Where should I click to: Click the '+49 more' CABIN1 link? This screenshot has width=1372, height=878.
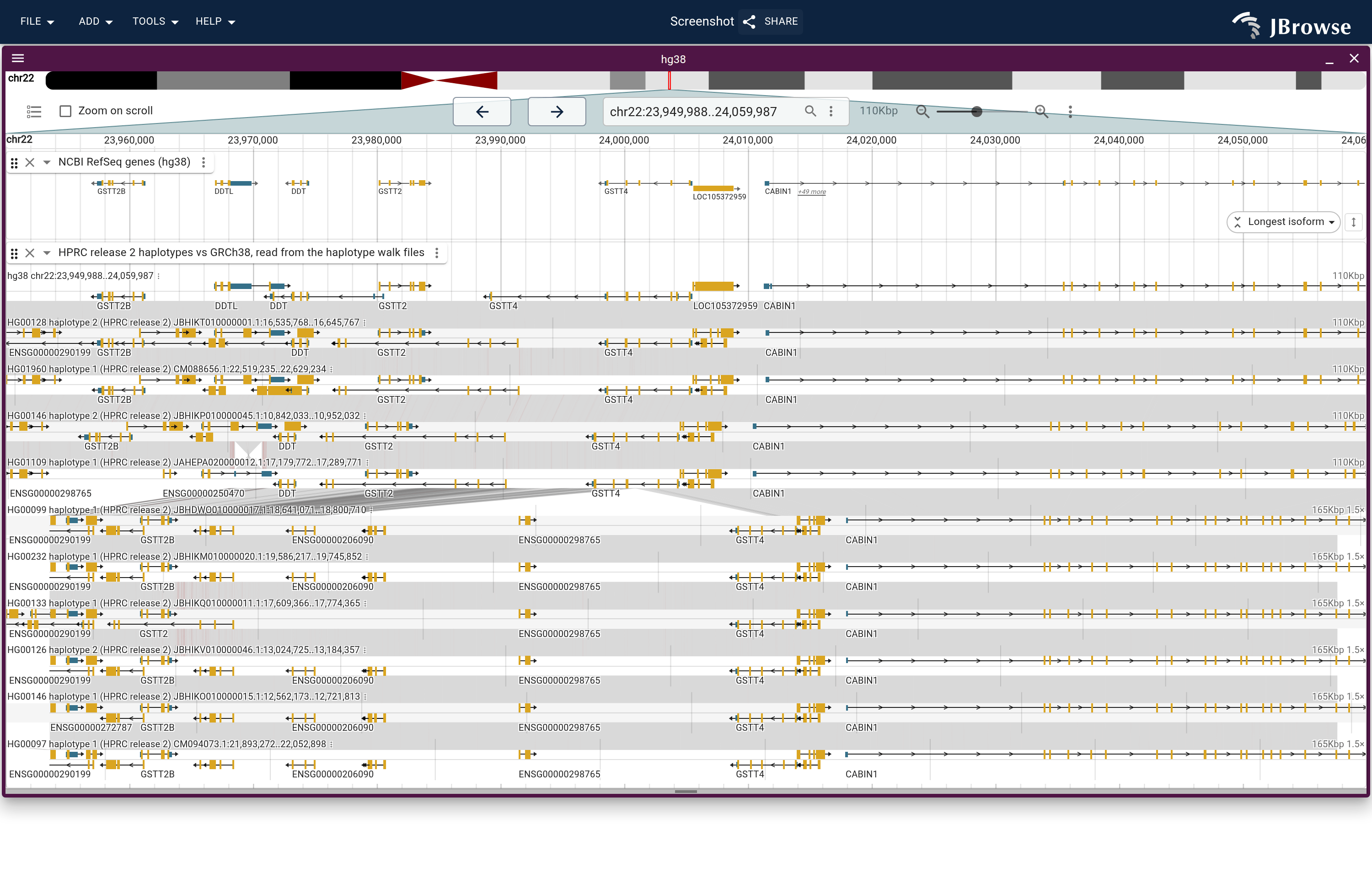pyautogui.click(x=812, y=192)
